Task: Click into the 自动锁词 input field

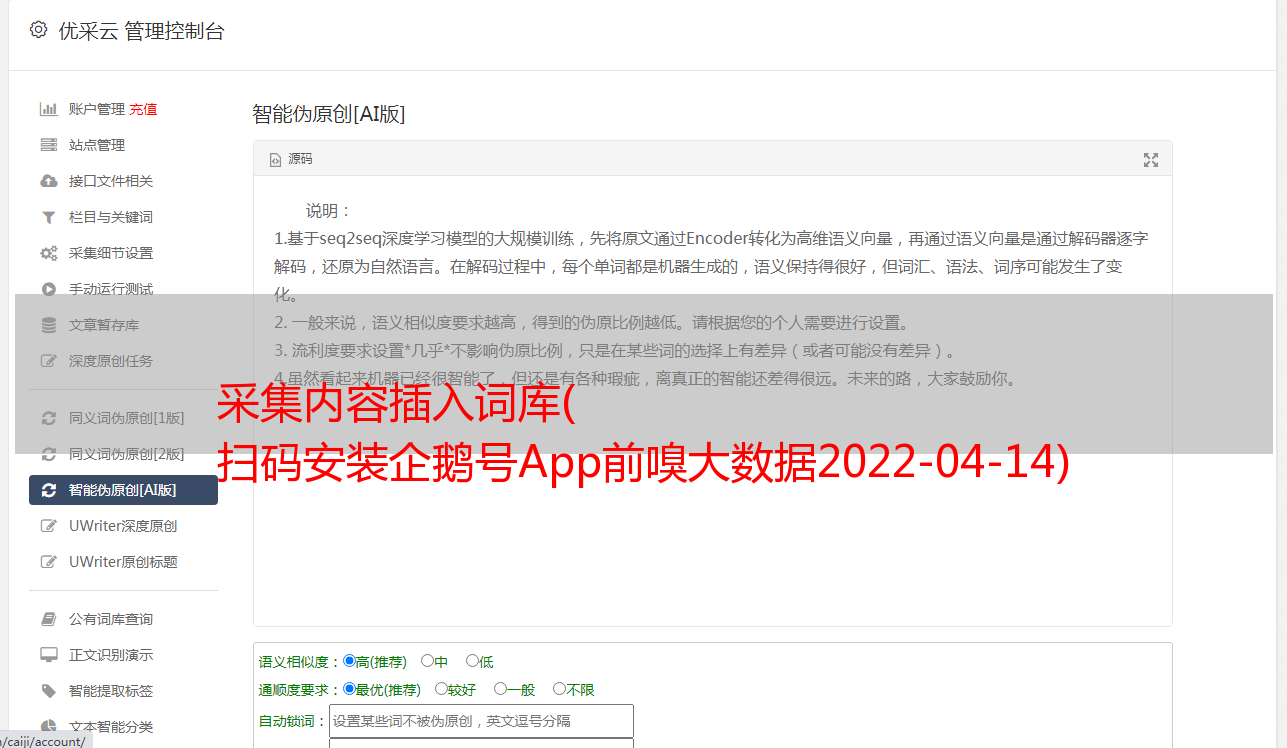Action: (481, 721)
